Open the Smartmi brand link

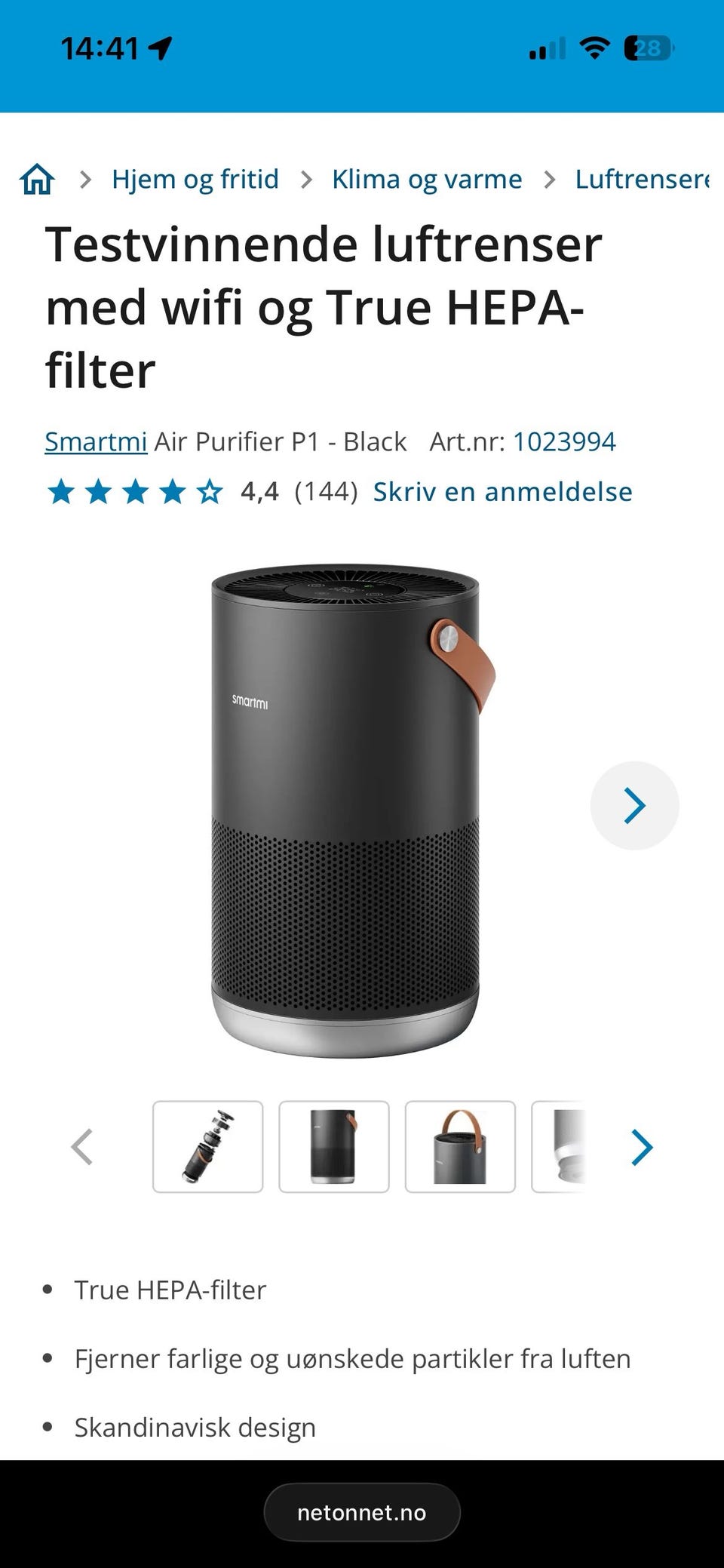point(96,441)
